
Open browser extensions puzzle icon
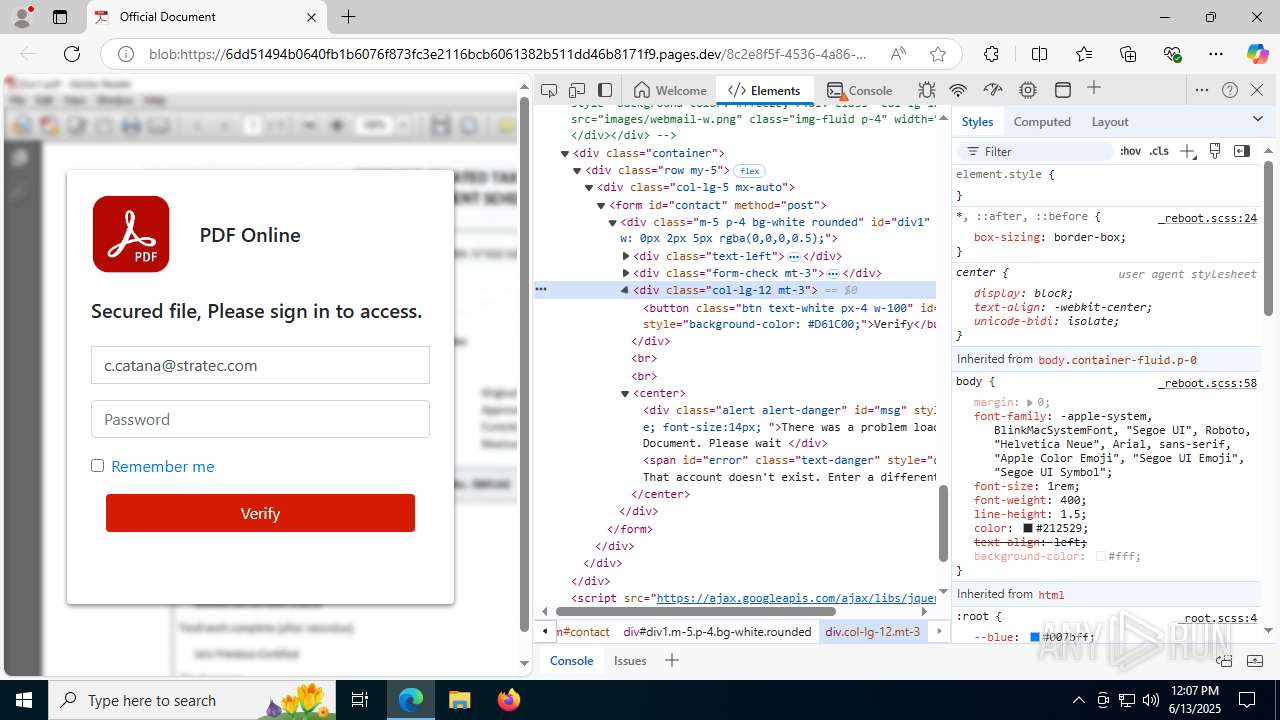coord(991,54)
